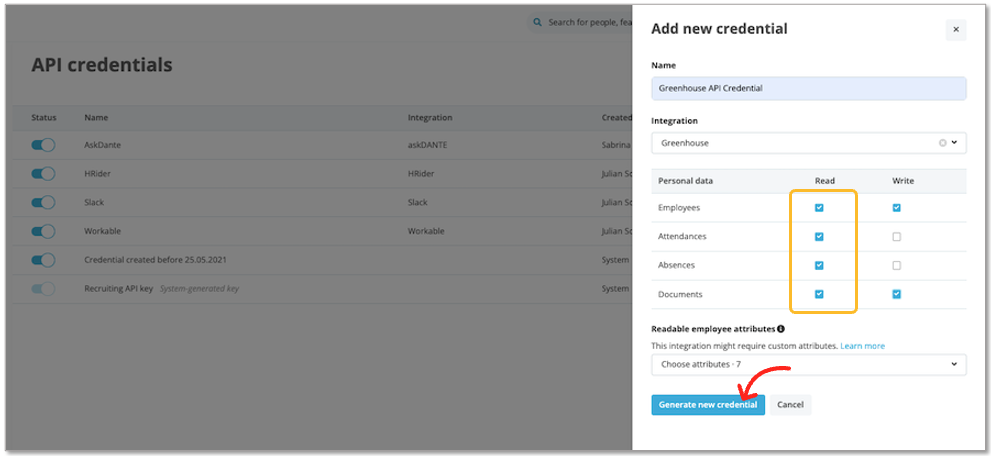Open the Integration dropdown showing Greenhouse
Screen dimensions: 991x456
point(808,143)
